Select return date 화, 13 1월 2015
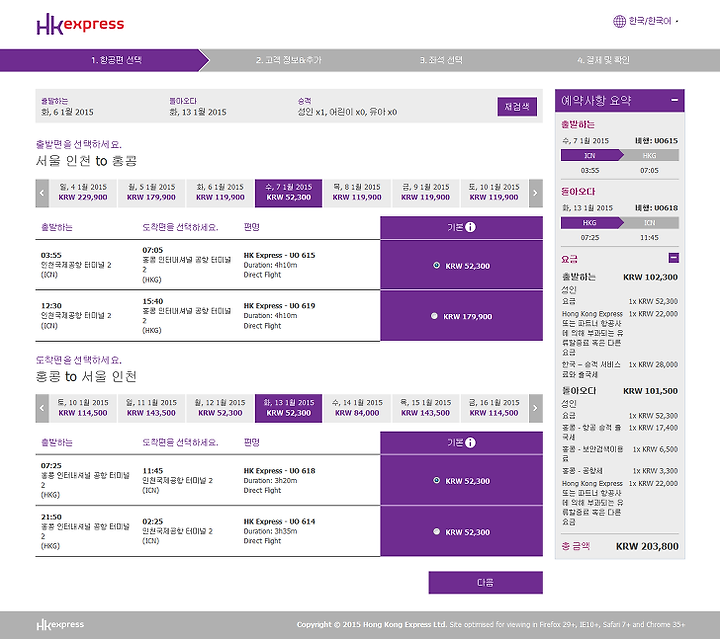The height and width of the screenshot is (639, 720). coord(288,408)
